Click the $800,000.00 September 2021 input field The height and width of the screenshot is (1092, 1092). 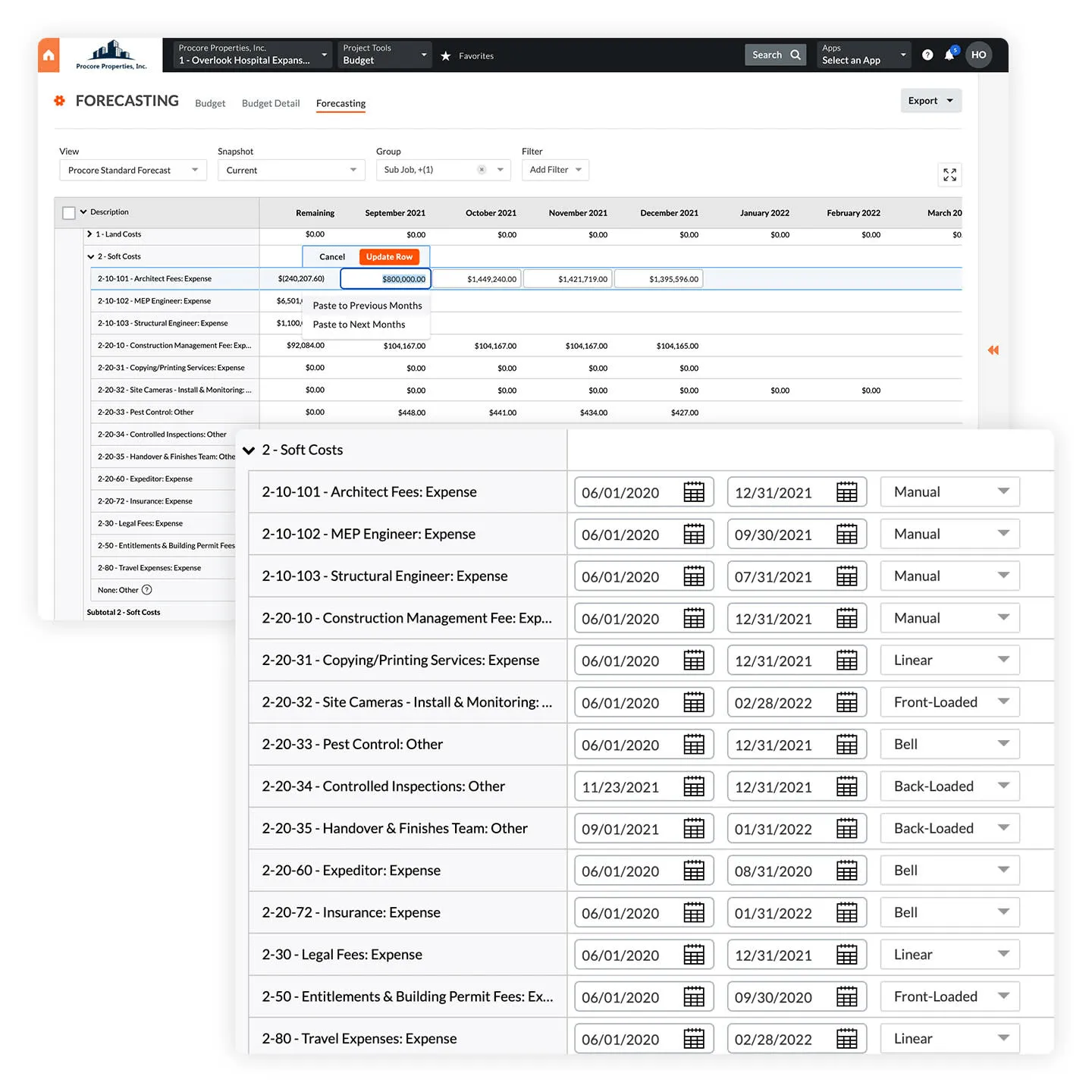[x=385, y=279]
